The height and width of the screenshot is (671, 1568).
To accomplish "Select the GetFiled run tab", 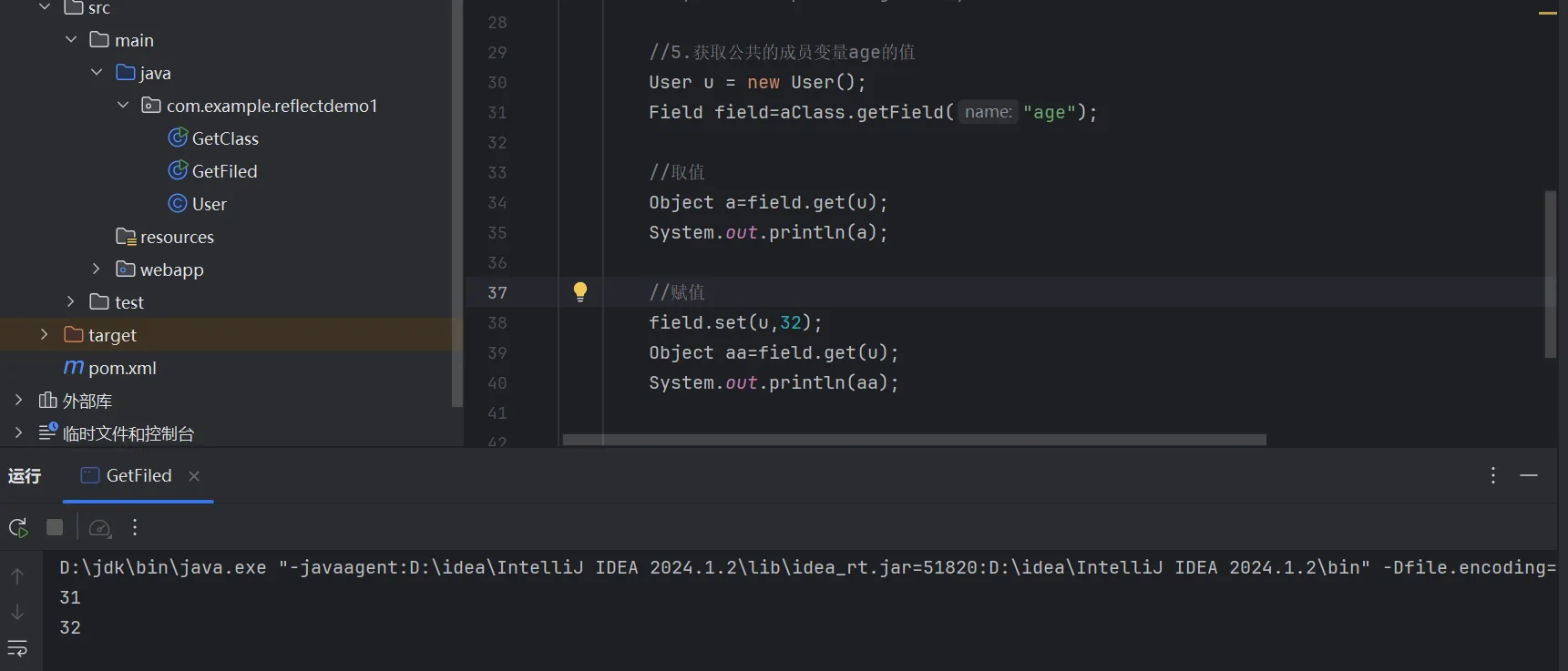I will coord(137,476).
